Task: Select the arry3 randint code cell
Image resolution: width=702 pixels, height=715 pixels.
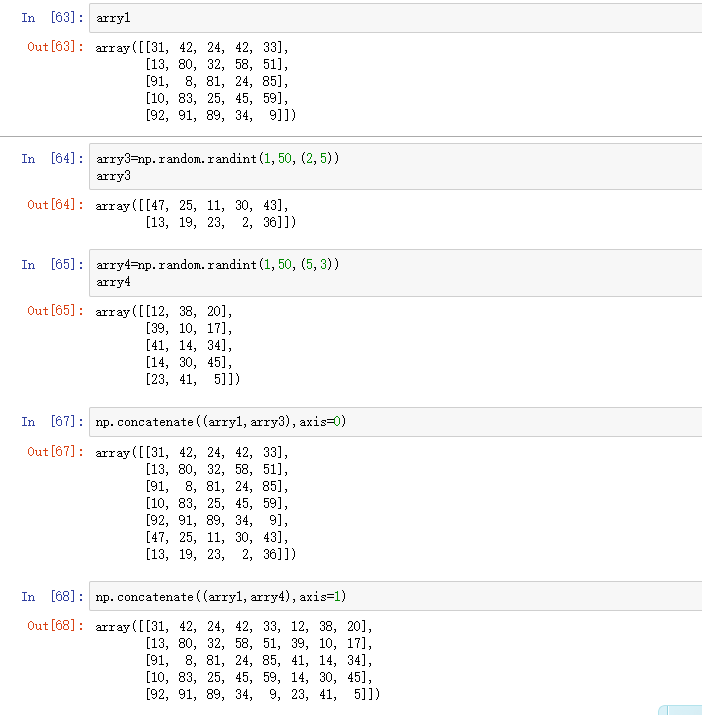Action: click(x=395, y=166)
